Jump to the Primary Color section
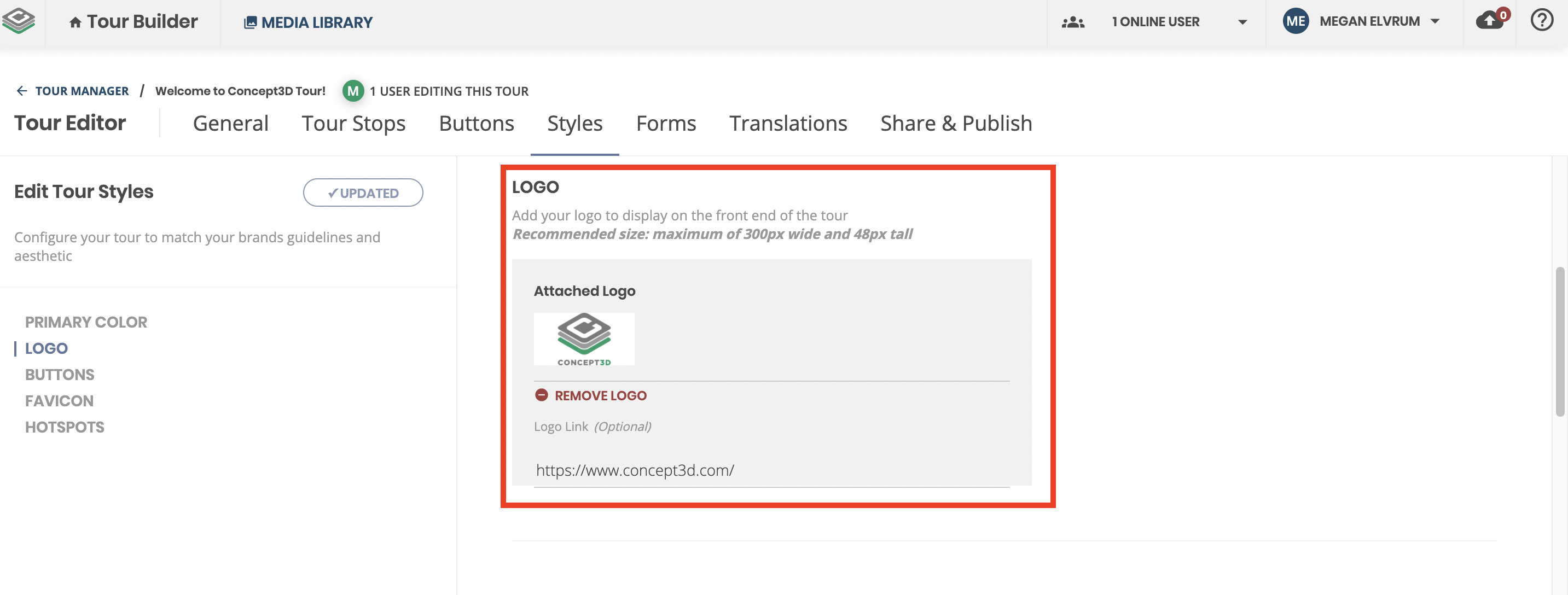1568x595 pixels. click(86, 322)
